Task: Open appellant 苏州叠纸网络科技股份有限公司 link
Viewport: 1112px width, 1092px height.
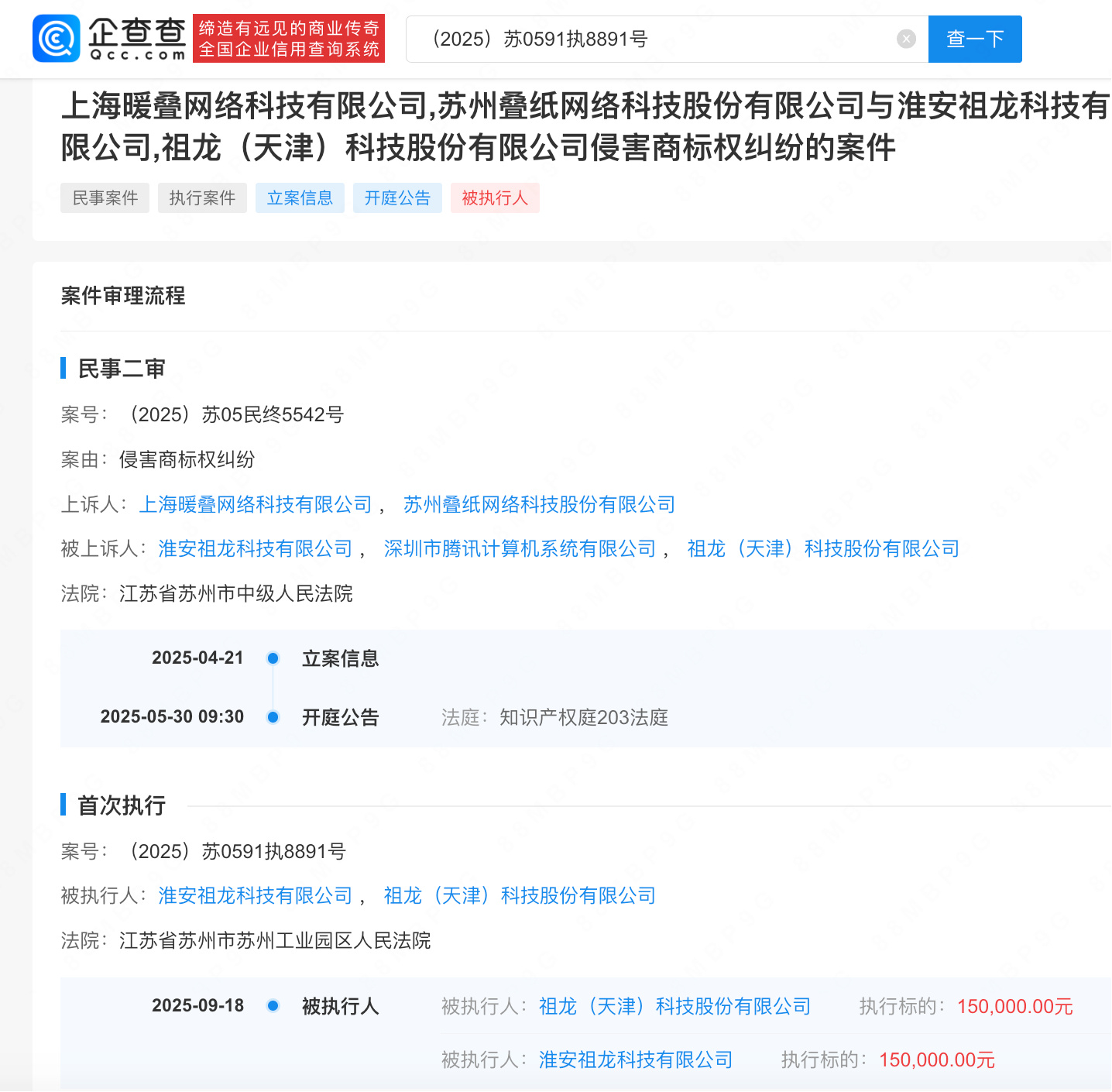Action: point(539,505)
